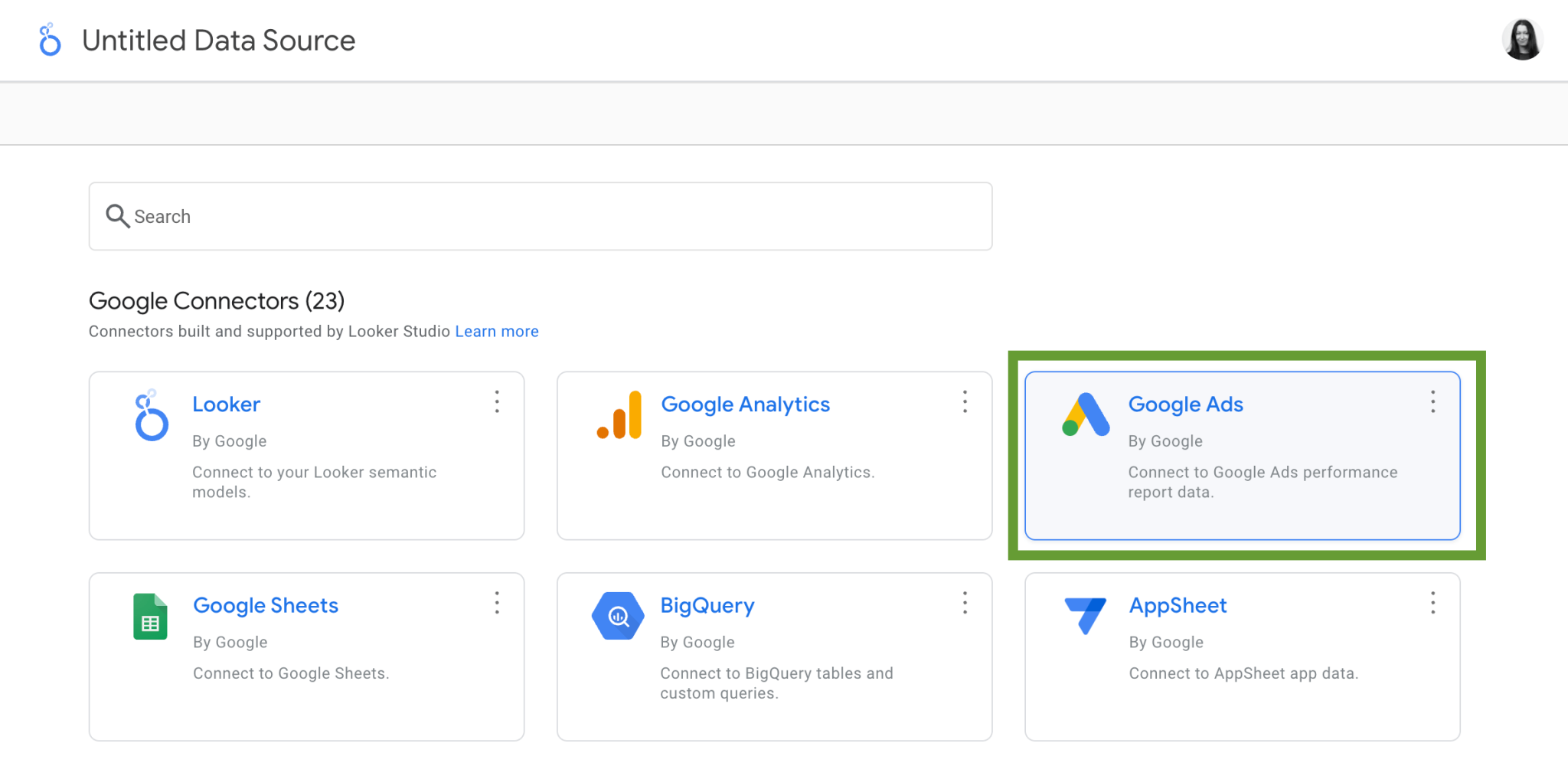Focus the connector Search field
1568x766 pixels.
tap(541, 216)
